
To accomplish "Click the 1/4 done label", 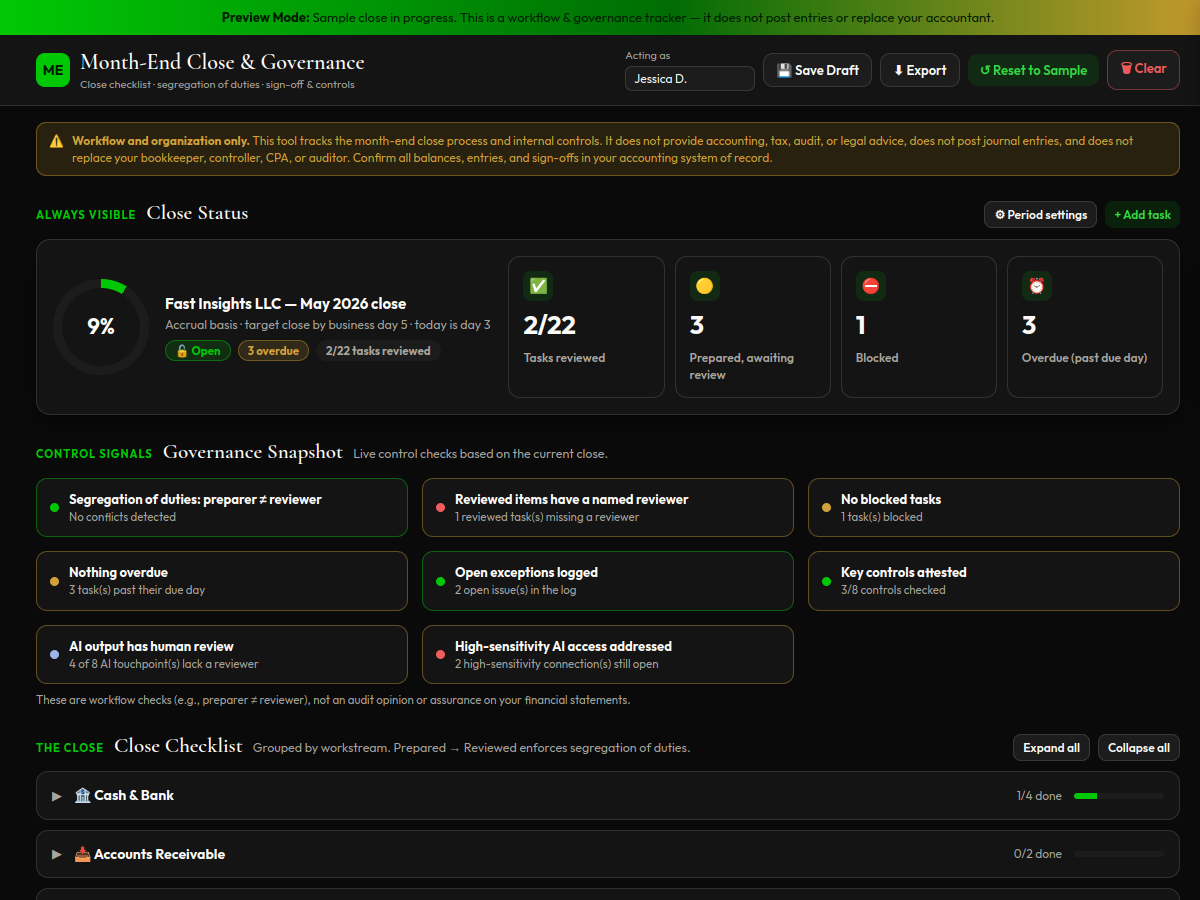I will coord(1039,796).
